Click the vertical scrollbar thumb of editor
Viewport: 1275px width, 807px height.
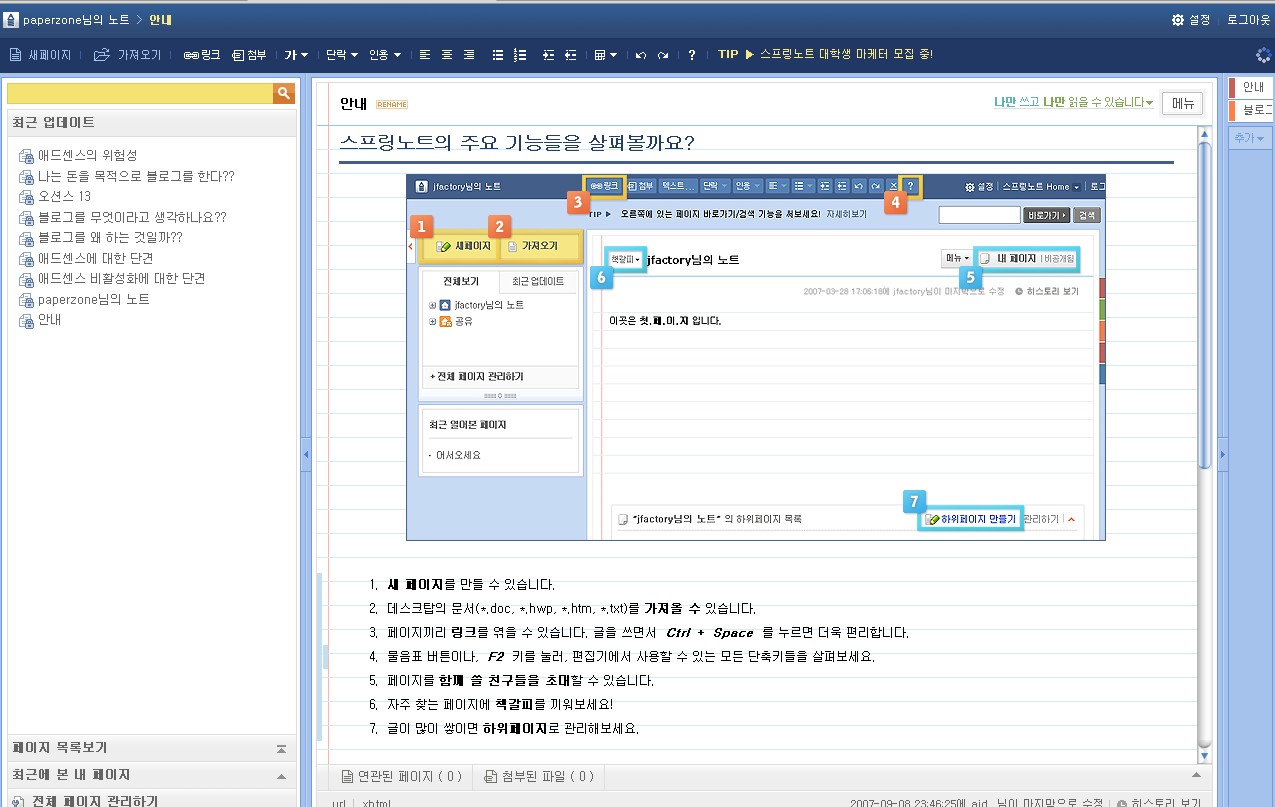1205,305
